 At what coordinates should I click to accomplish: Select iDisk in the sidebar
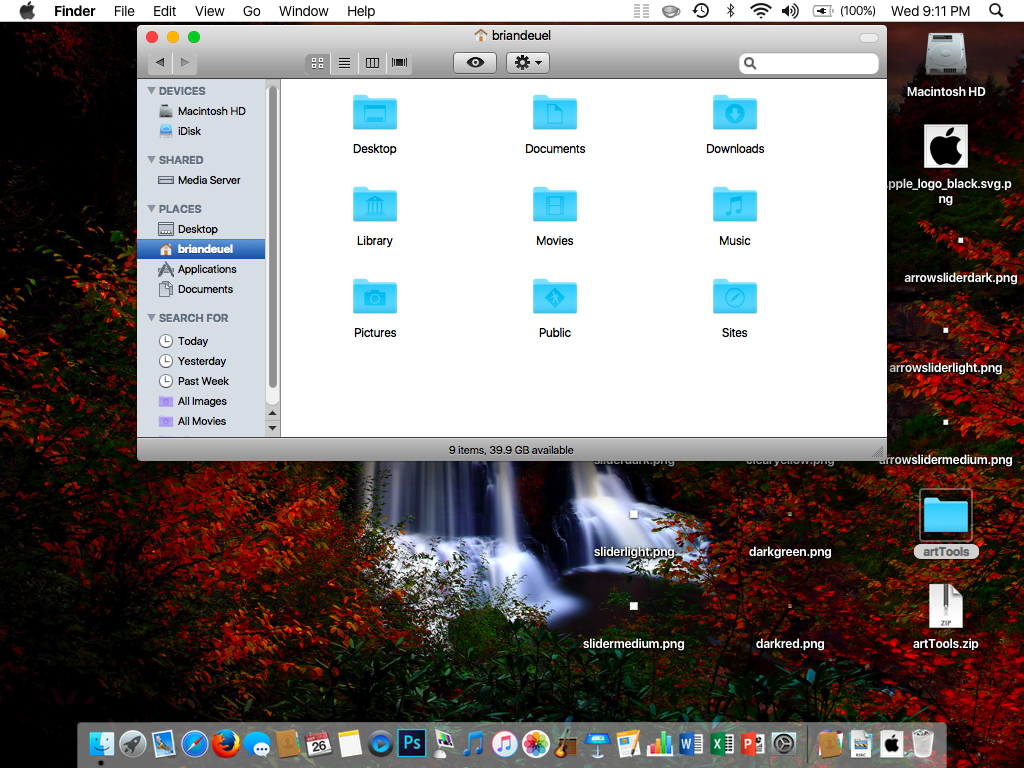click(x=201, y=131)
